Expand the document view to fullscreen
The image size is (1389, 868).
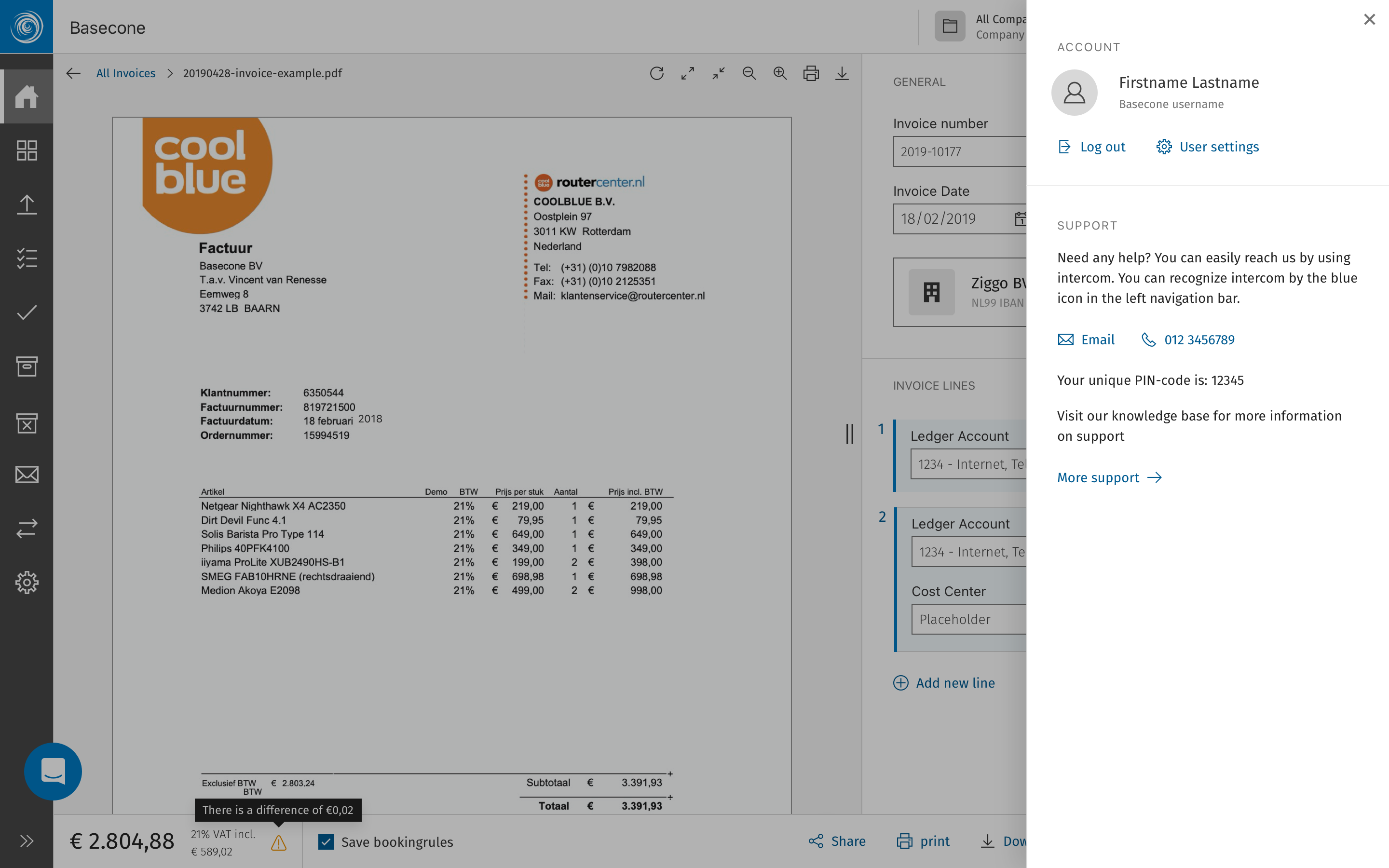coord(688,73)
